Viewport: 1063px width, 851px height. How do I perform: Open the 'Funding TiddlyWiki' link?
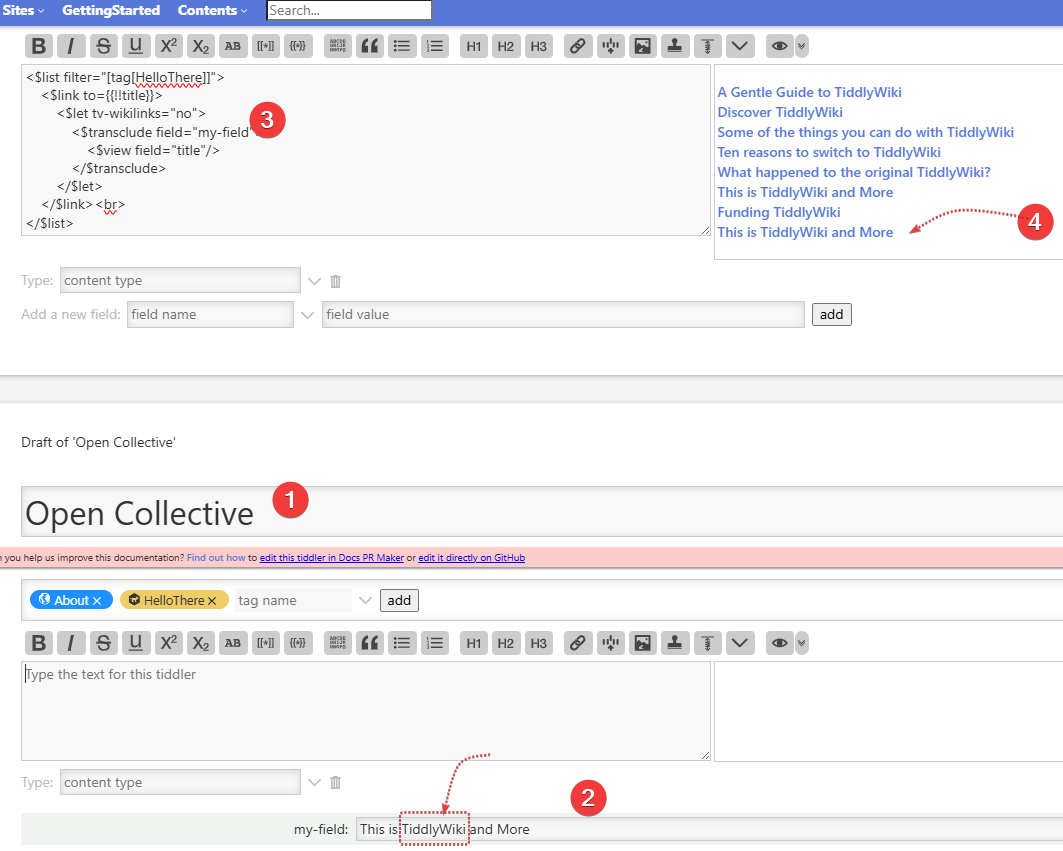[778, 212]
